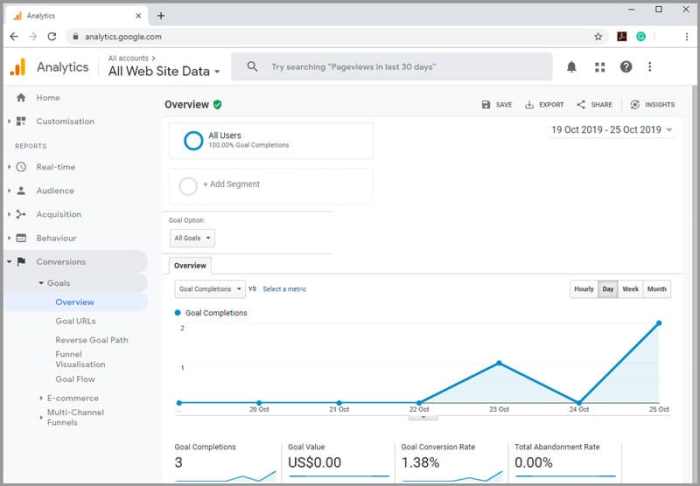Viewport: 700px width, 486px height.
Task: Open the notifications bell
Action: click(x=571, y=67)
